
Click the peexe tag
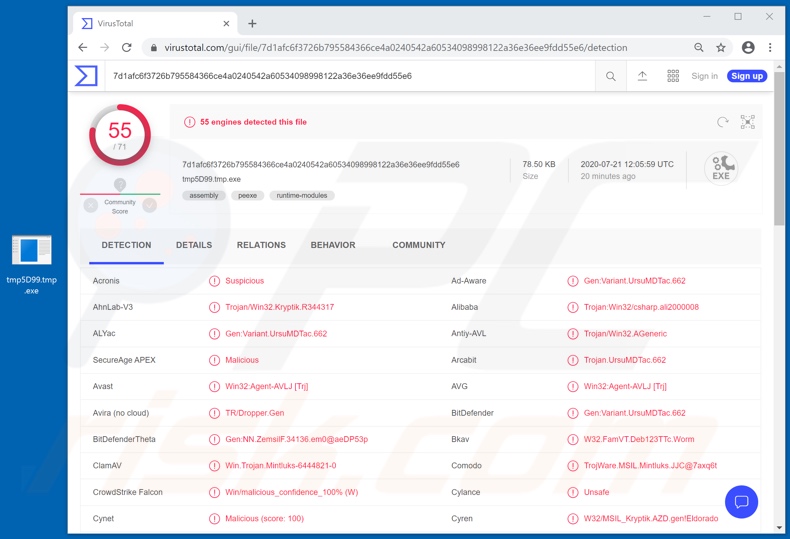(x=247, y=195)
